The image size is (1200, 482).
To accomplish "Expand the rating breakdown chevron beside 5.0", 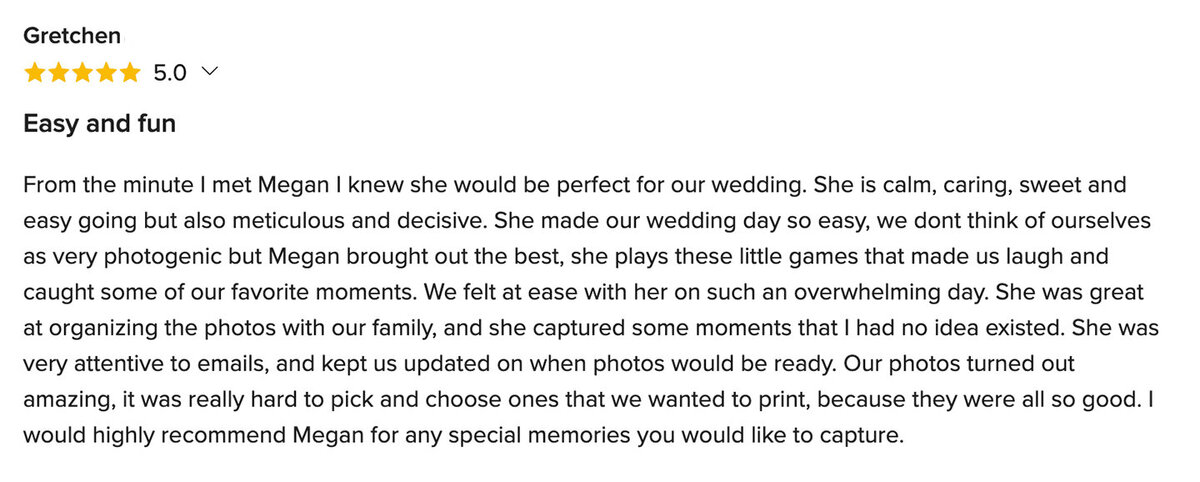I will [x=209, y=72].
